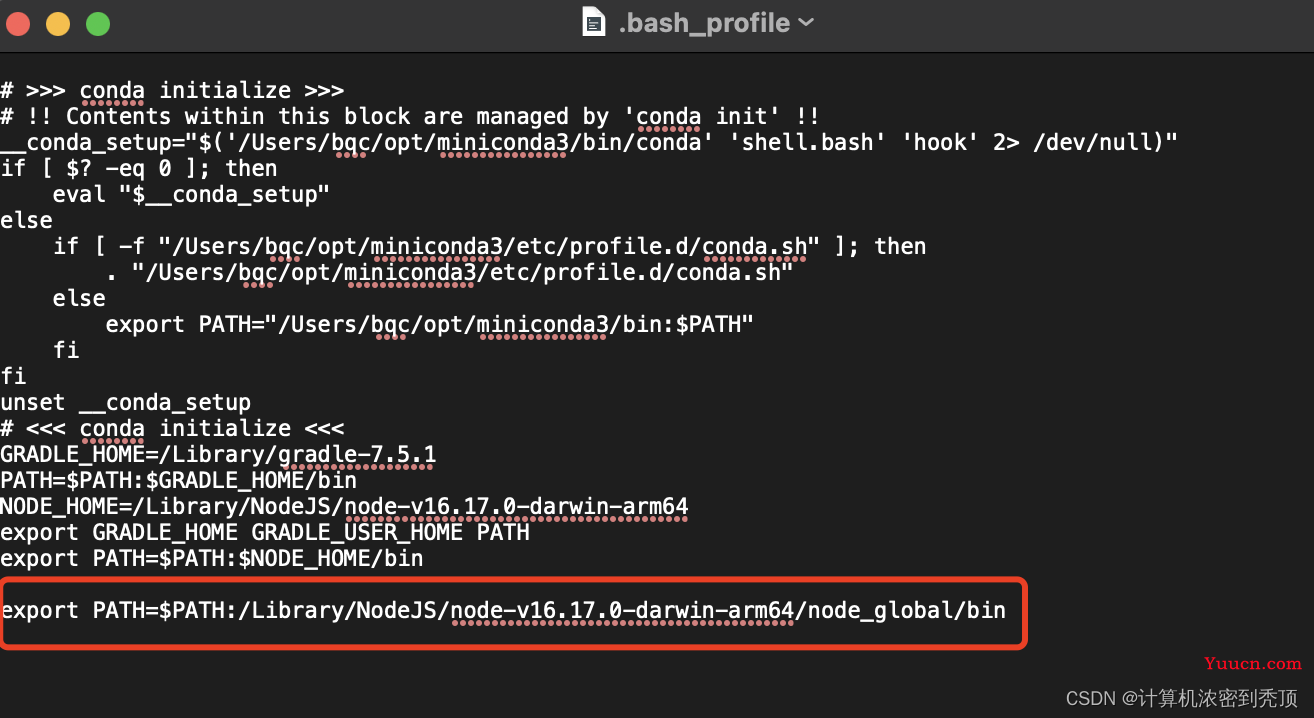This screenshot has width=1314, height=718.
Task: Click the line 'if [ -f "/Users/bqc/opt/miniconda3/etc/profile.d/conda.sh" ]; then'
Action: coord(489,246)
